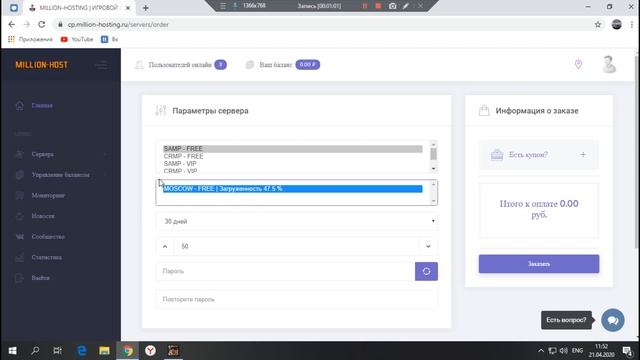Open the Приложения bookmarks shortcut
The width and height of the screenshot is (640, 360).
[31, 39]
